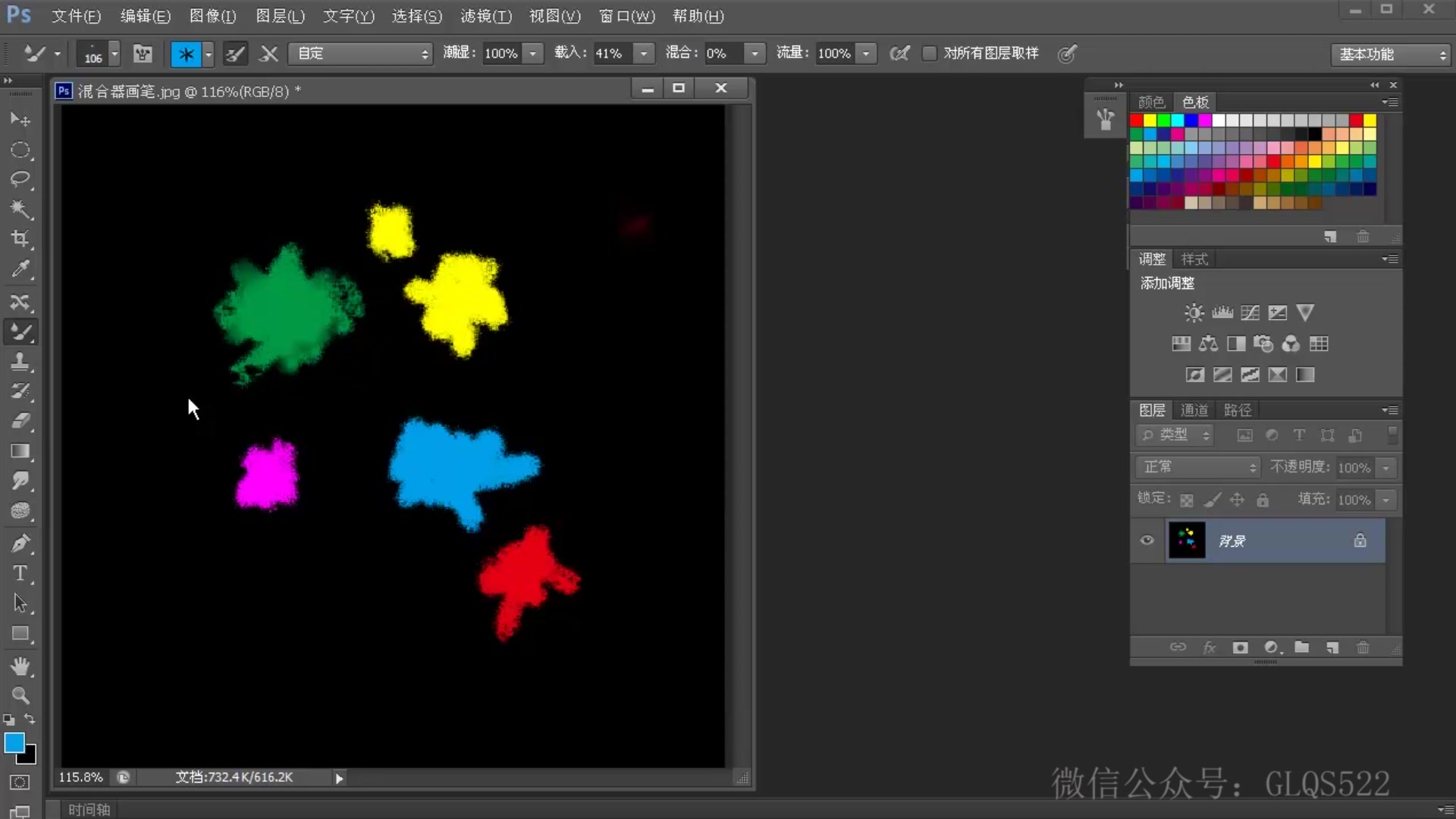Open the Filter menu
1456x819 pixels.
[485, 16]
